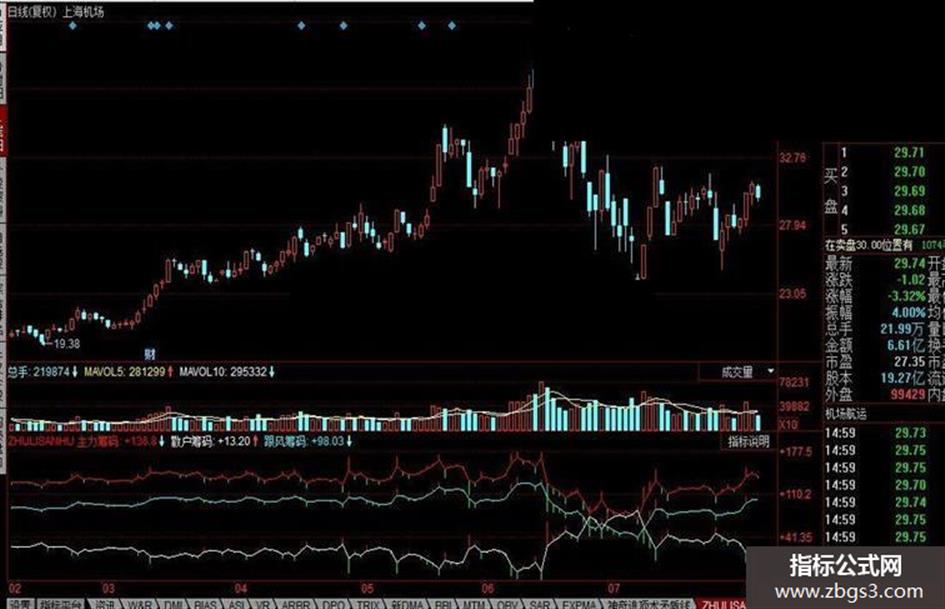This screenshot has width=945, height=609.
Task: Click the 27.94 price axis label
Action: pyautogui.click(x=793, y=226)
